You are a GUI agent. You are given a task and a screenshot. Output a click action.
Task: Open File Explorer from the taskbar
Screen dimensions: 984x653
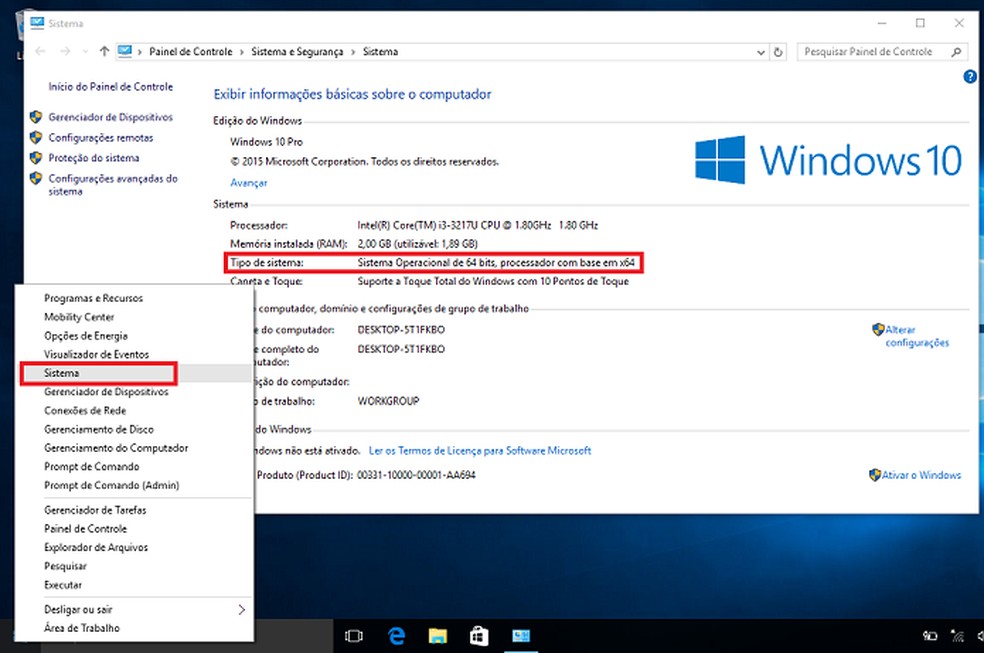[437, 635]
